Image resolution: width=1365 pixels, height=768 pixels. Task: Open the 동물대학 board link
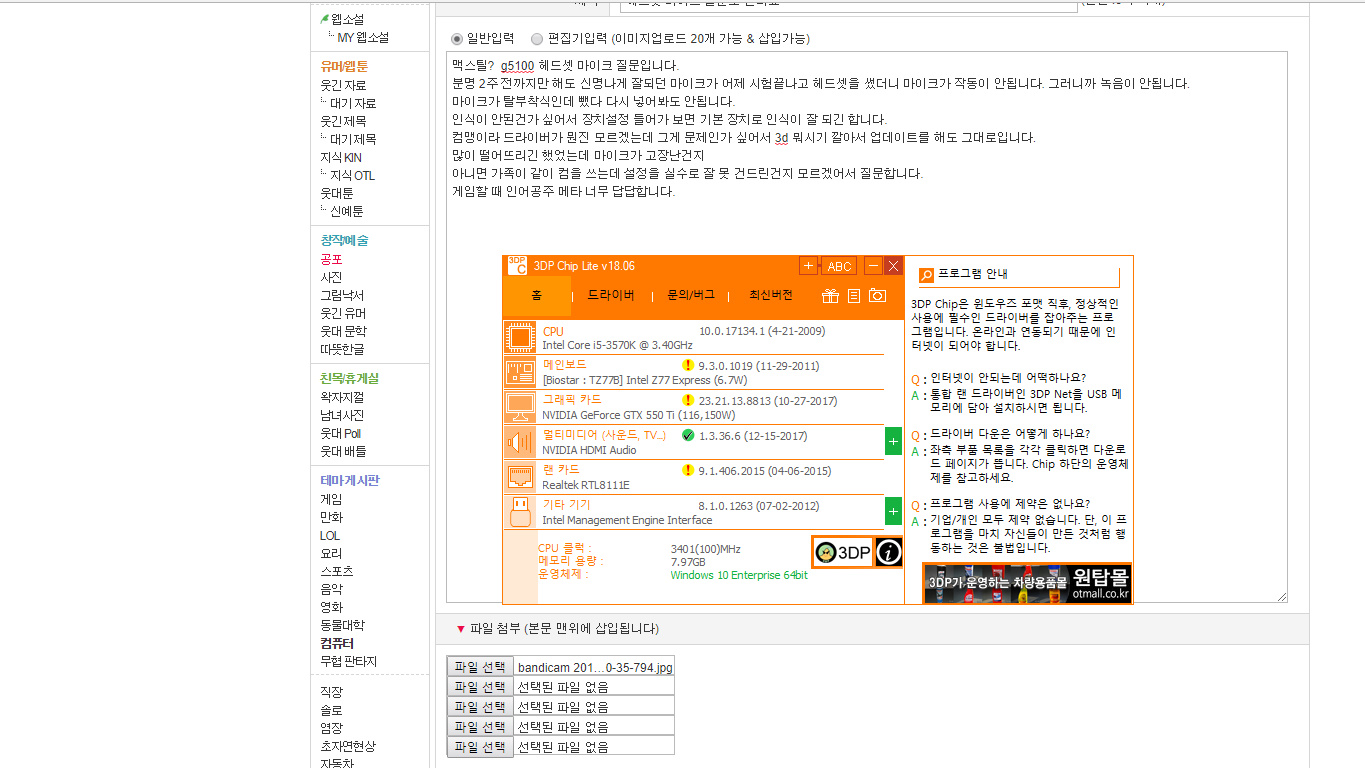[x=342, y=626]
